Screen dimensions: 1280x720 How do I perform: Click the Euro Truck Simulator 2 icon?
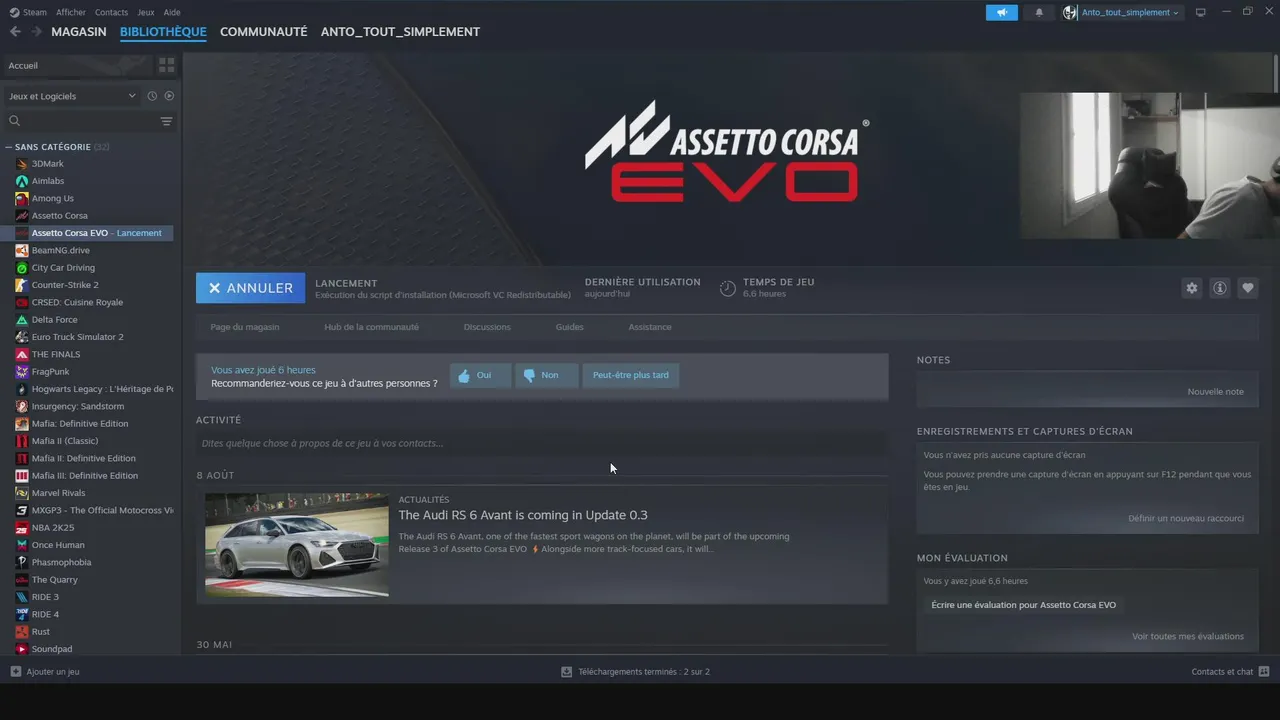point(22,337)
